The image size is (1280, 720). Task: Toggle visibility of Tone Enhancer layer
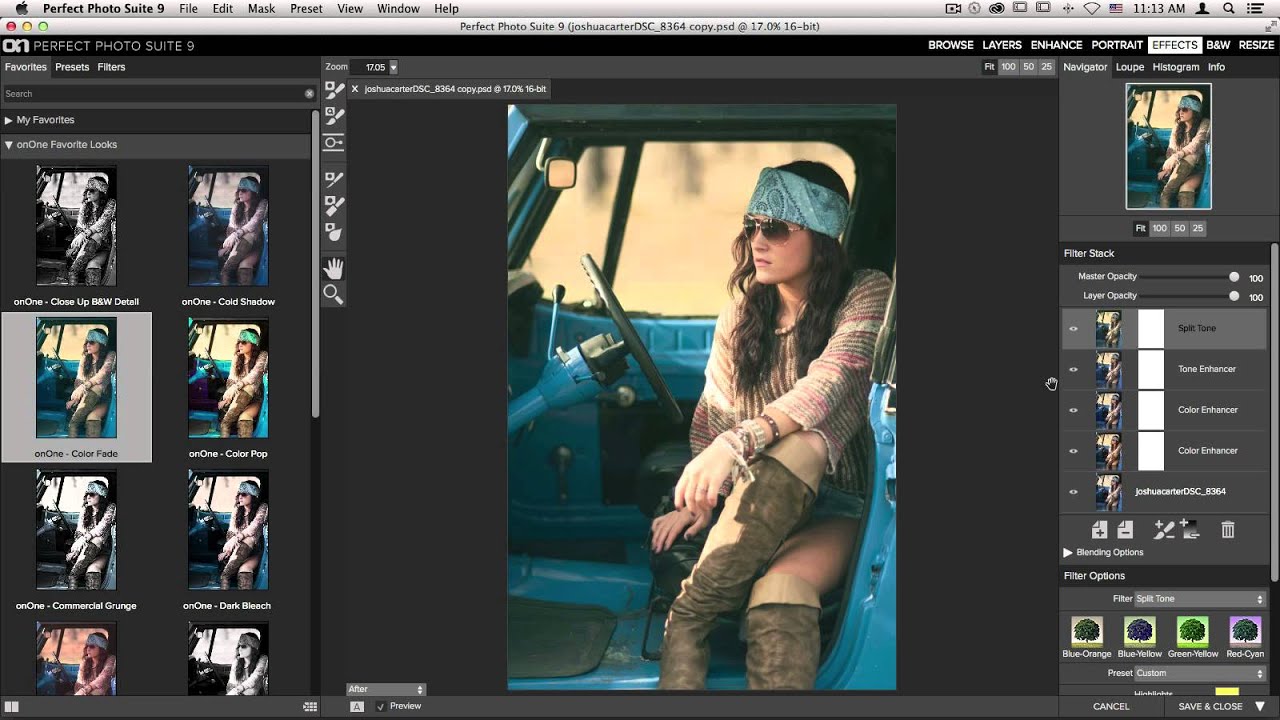(x=1073, y=369)
